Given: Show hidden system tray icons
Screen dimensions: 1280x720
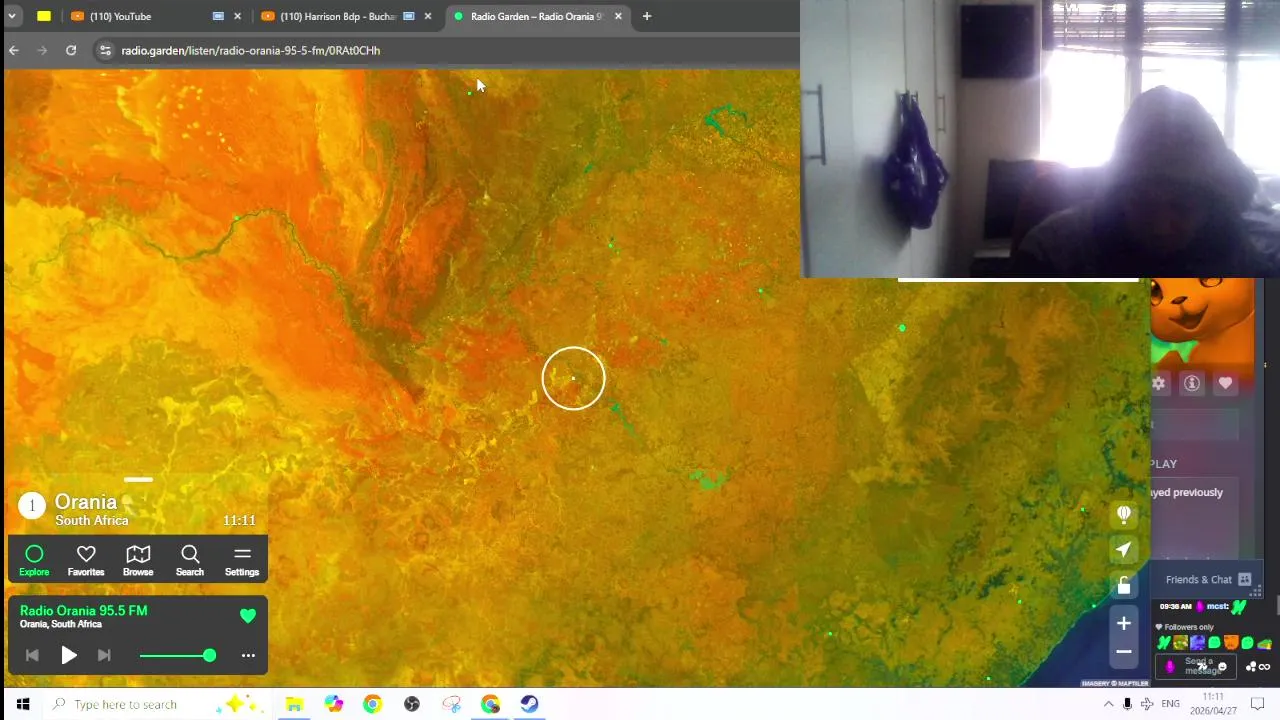Looking at the screenshot, I should (1108, 704).
